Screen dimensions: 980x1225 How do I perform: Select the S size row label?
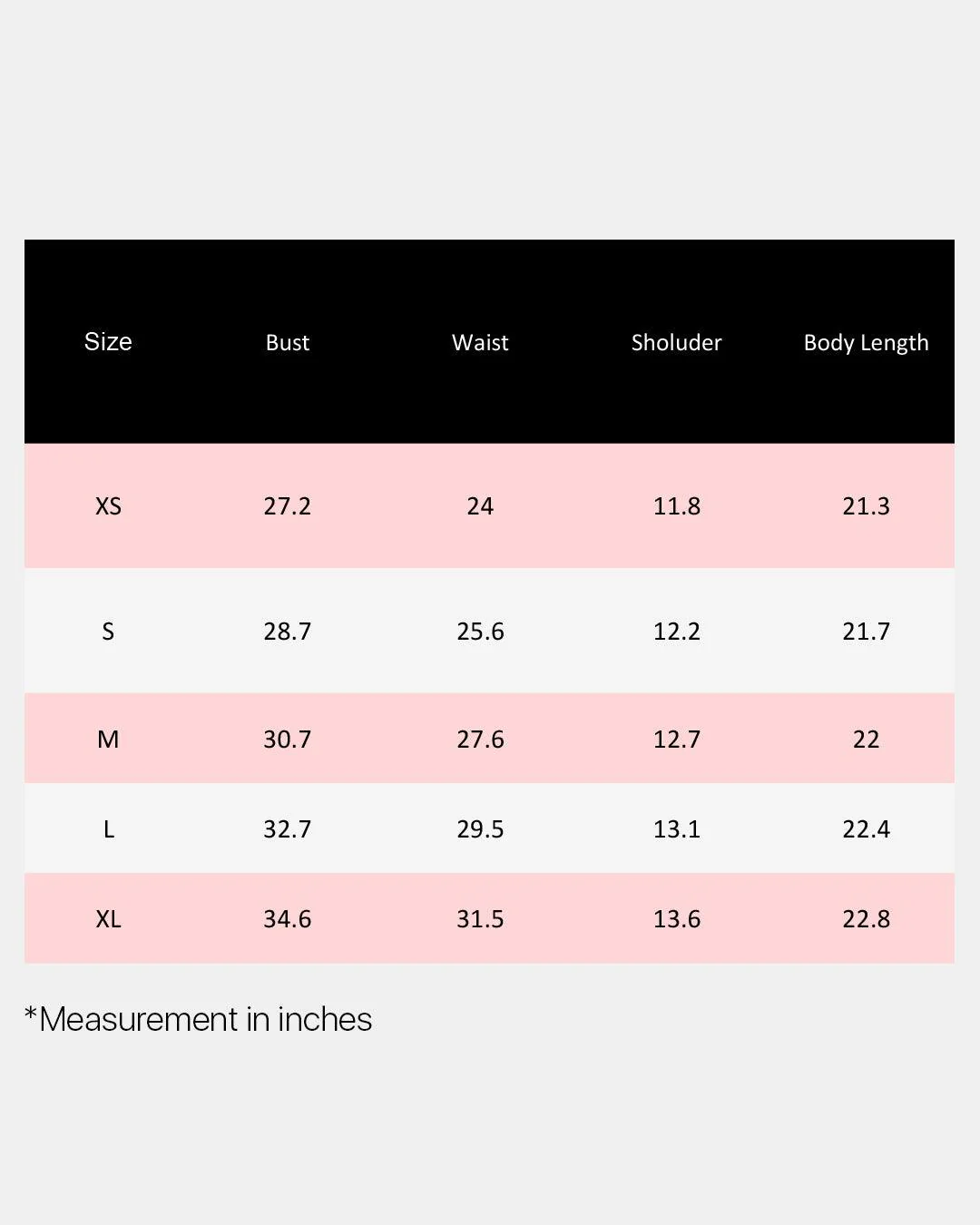point(108,632)
